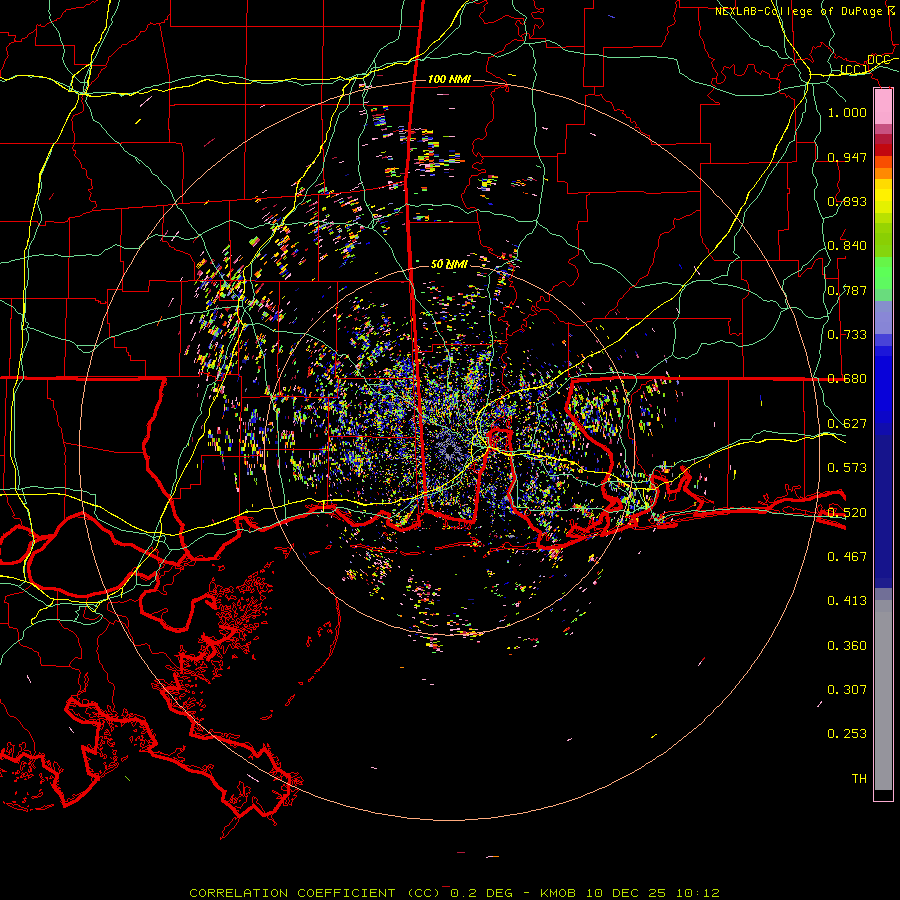Click the 0.253 scale label
The width and height of the screenshot is (900, 900).
point(847,734)
